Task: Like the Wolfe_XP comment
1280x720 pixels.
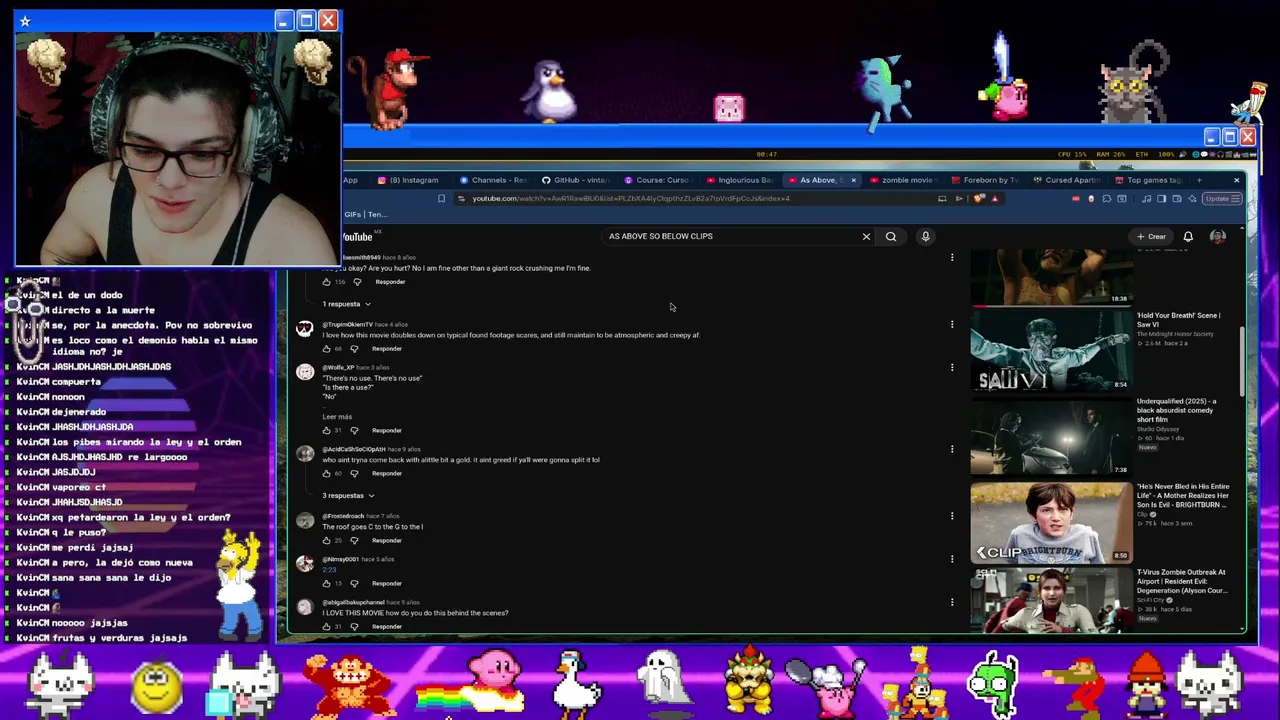Action: tap(326, 431)
